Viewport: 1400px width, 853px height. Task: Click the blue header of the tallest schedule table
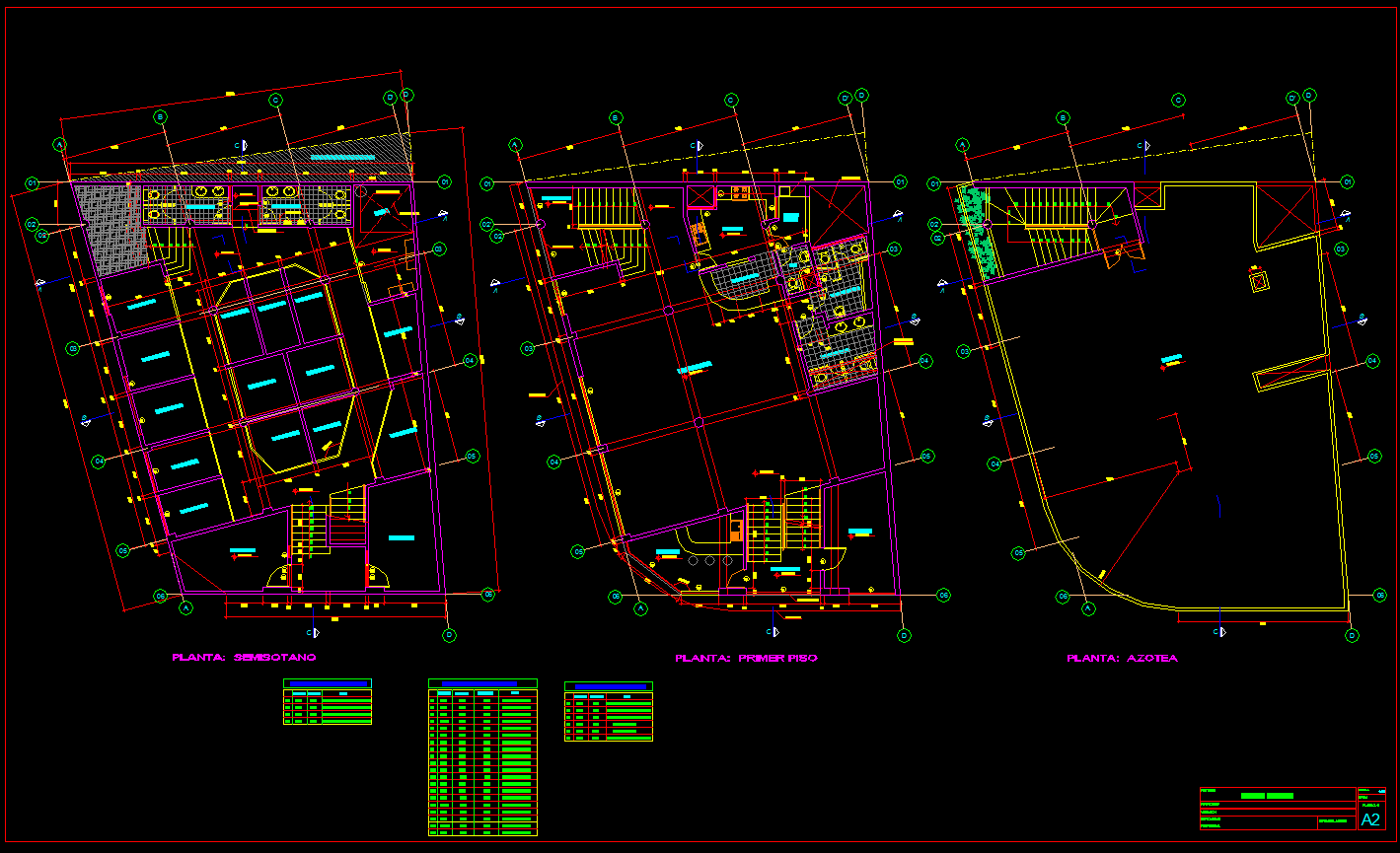click(481, 683)
